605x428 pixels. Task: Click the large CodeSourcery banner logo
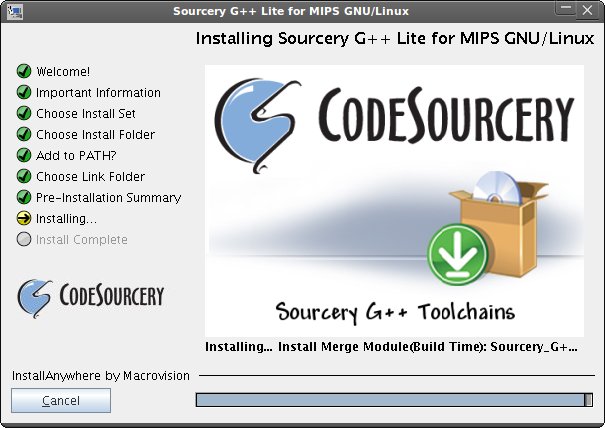pyautogui.click(x=394, y=125)
